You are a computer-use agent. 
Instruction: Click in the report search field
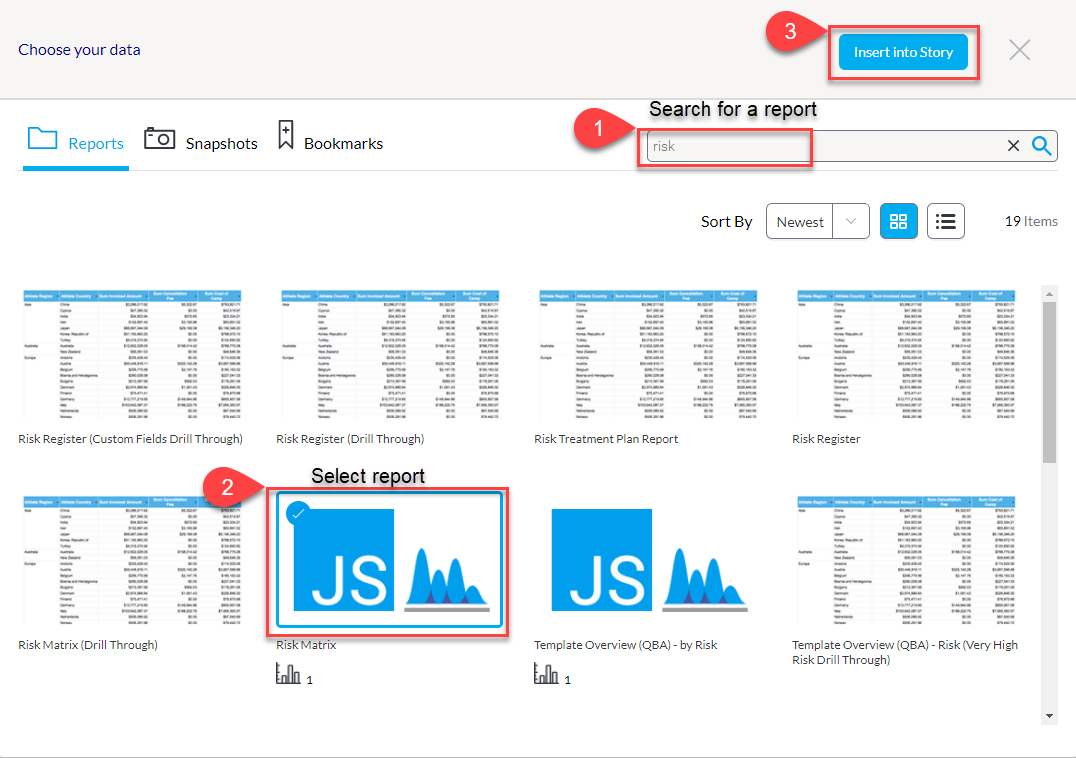pyautogui.click(x=820, y=146)
